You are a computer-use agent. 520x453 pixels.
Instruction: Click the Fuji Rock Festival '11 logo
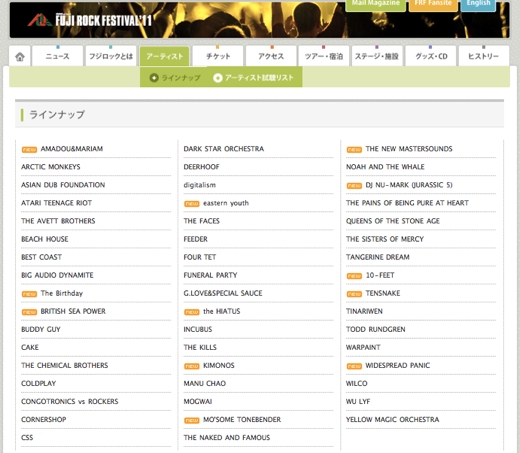point(90,20)
